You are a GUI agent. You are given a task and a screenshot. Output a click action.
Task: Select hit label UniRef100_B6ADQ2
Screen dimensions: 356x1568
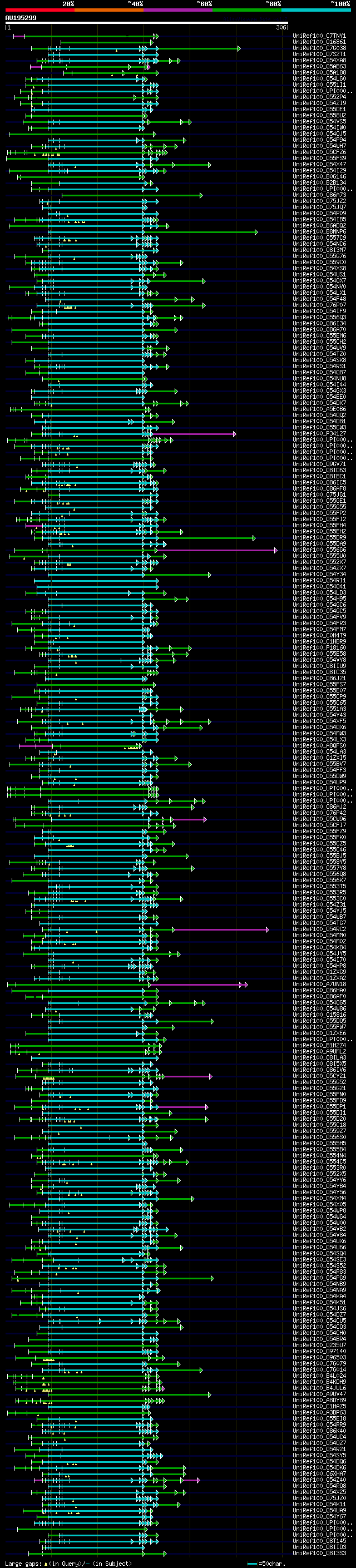point(319,225)
